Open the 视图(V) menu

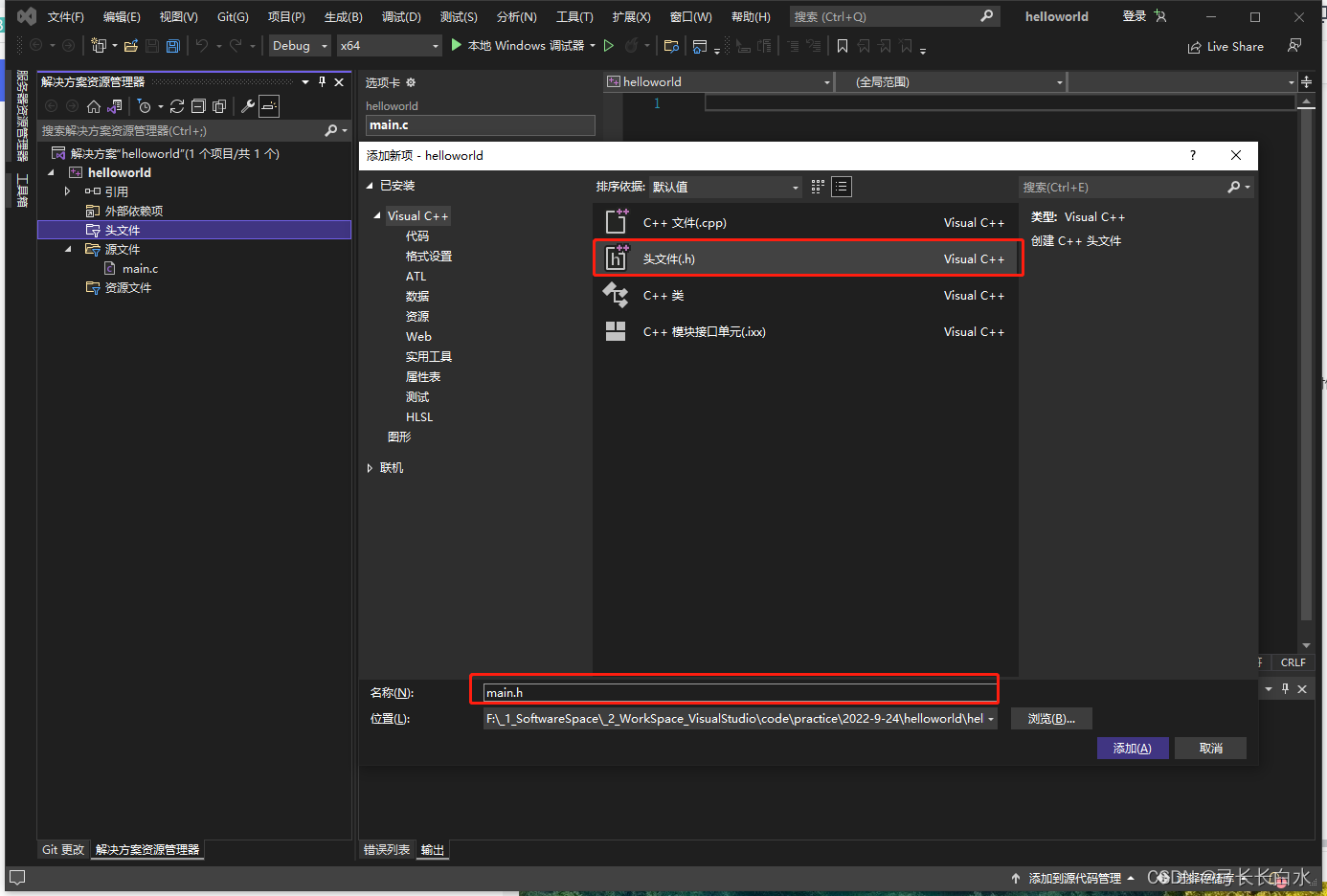[x=179, y=16]
